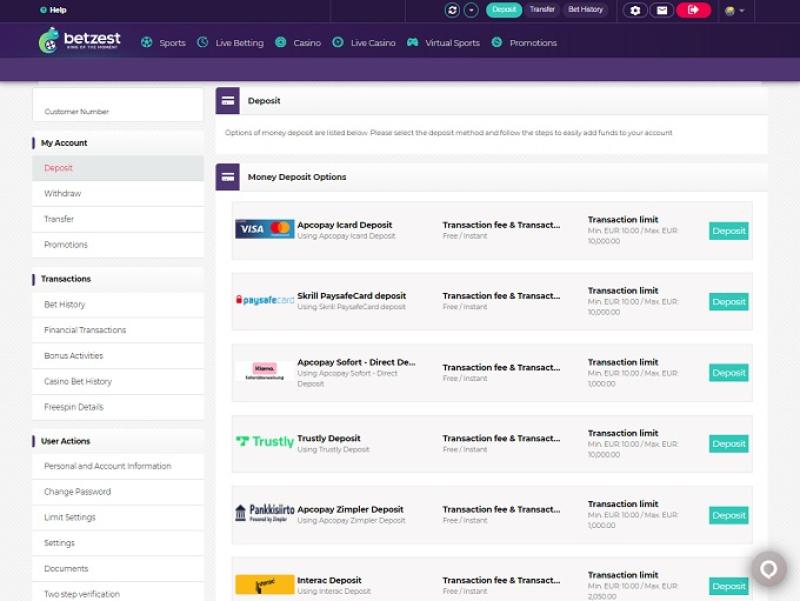Open Limit Settings in the sidebar

click(118, 517)
